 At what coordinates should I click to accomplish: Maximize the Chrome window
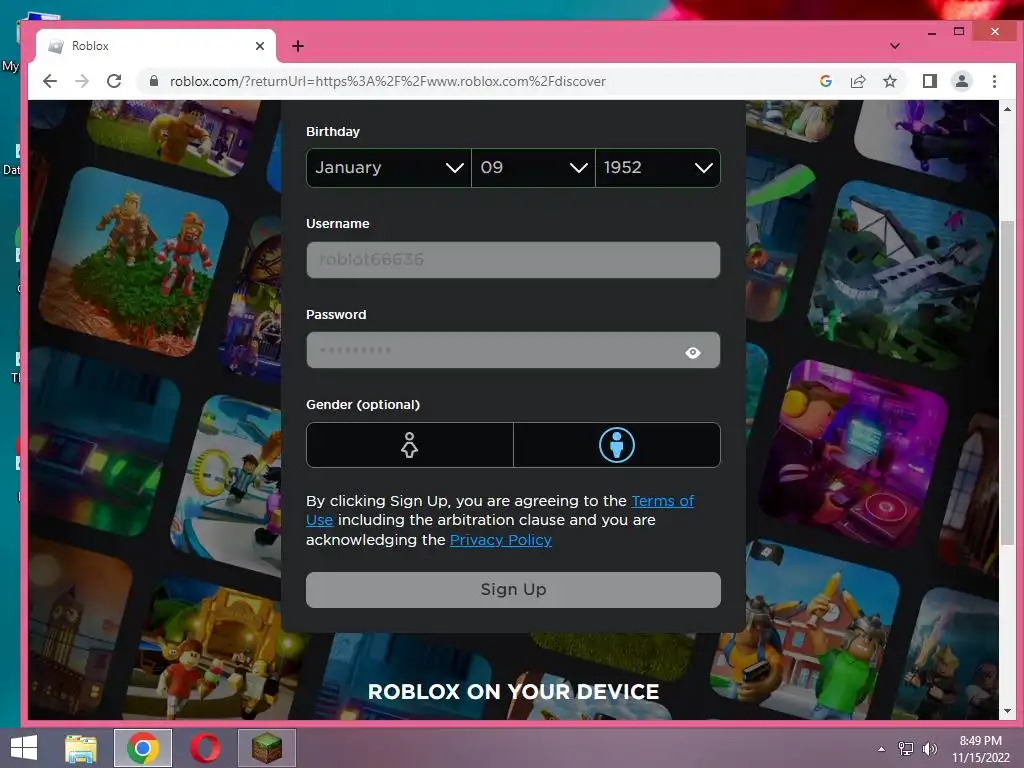[x=959, y=31]
